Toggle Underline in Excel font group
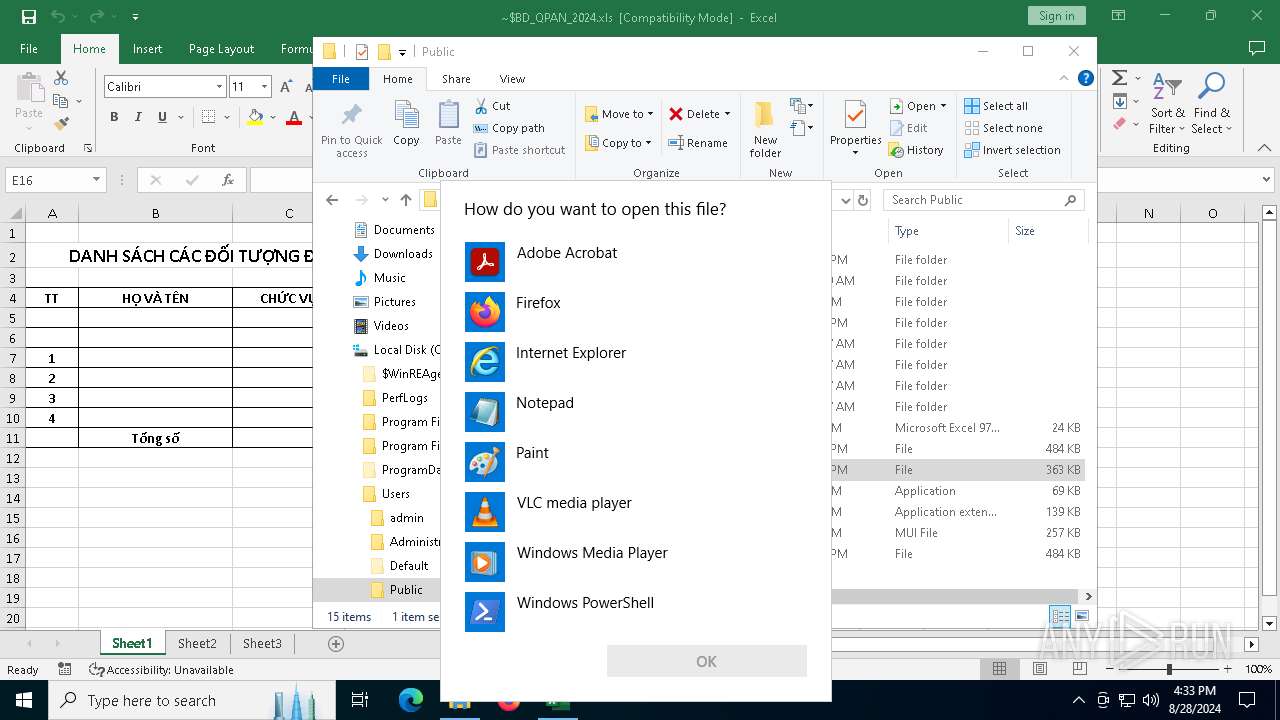The width and height of the screenshot is (1280, 720). [163, 117]
